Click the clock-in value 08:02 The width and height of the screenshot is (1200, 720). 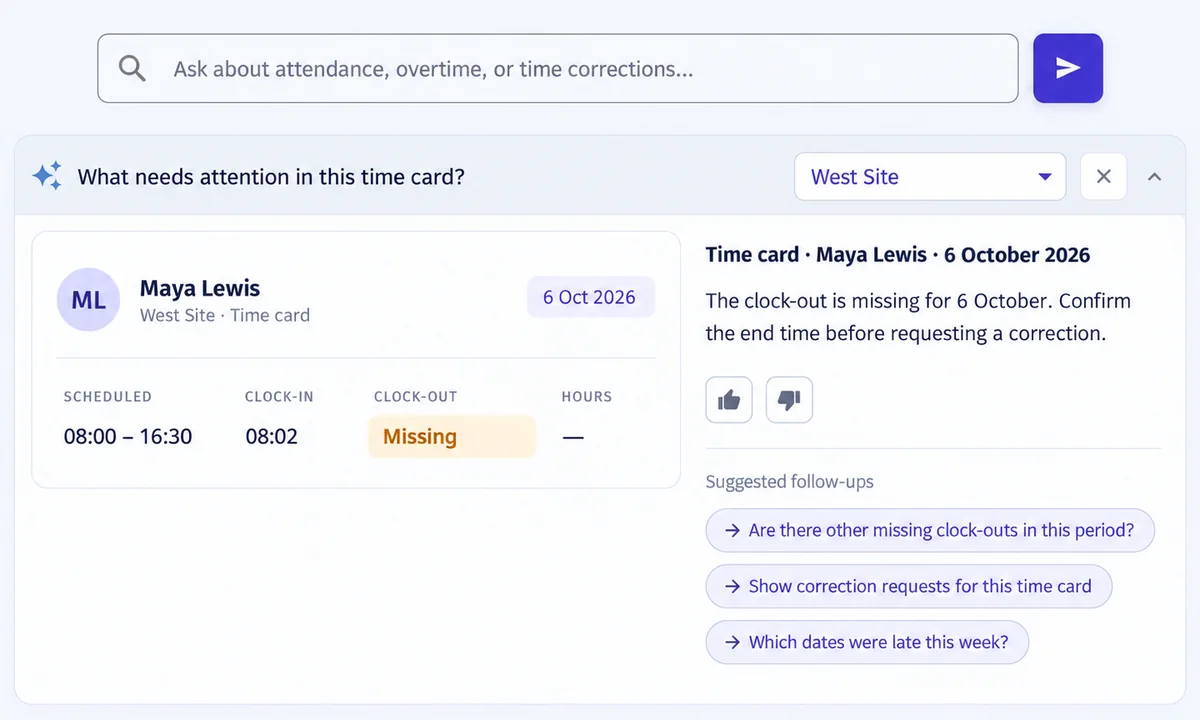point(271,437)
